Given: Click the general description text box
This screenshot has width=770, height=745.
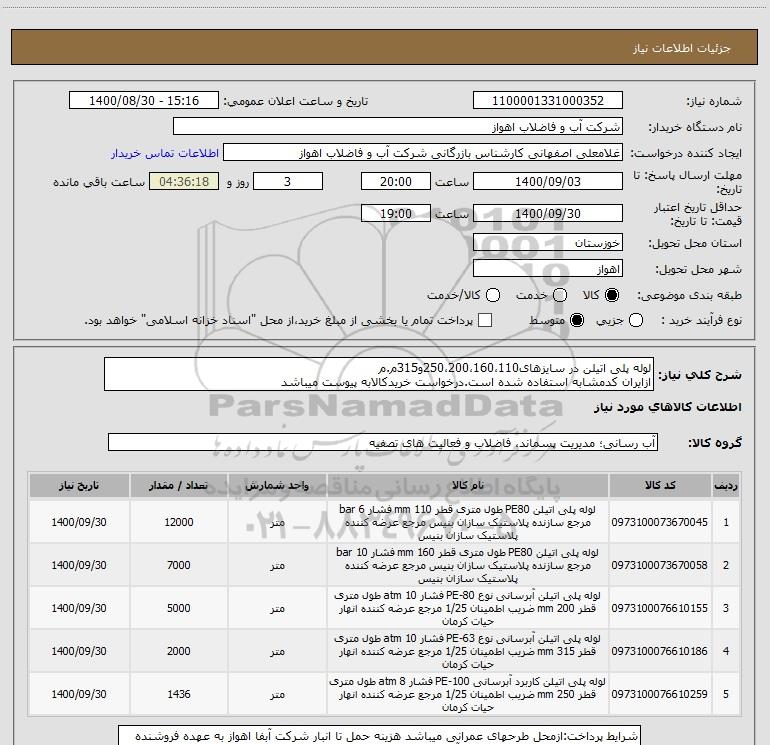Looking at the screenshot, I should [x=379, y=374].
